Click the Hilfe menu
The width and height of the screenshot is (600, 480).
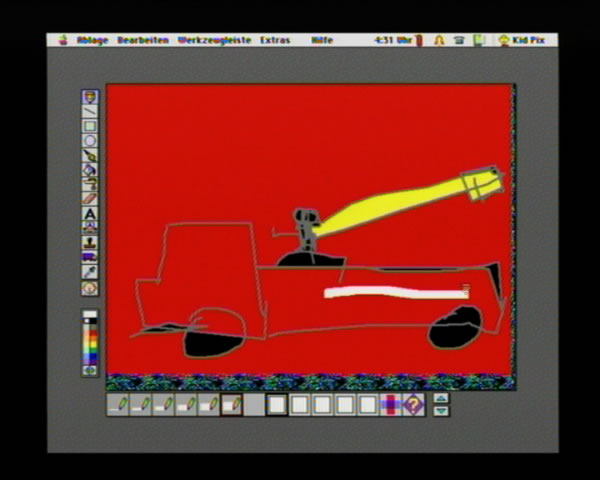(x=322, y=41)
